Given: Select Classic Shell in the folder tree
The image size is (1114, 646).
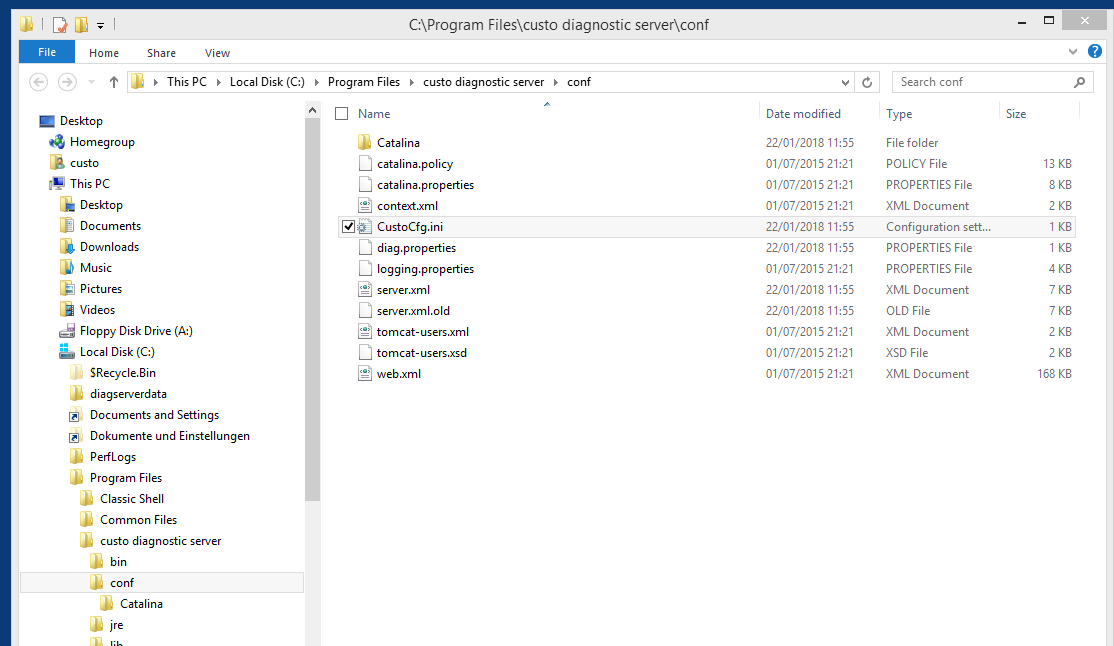Looking at the screenshot, I should [132, 499].
